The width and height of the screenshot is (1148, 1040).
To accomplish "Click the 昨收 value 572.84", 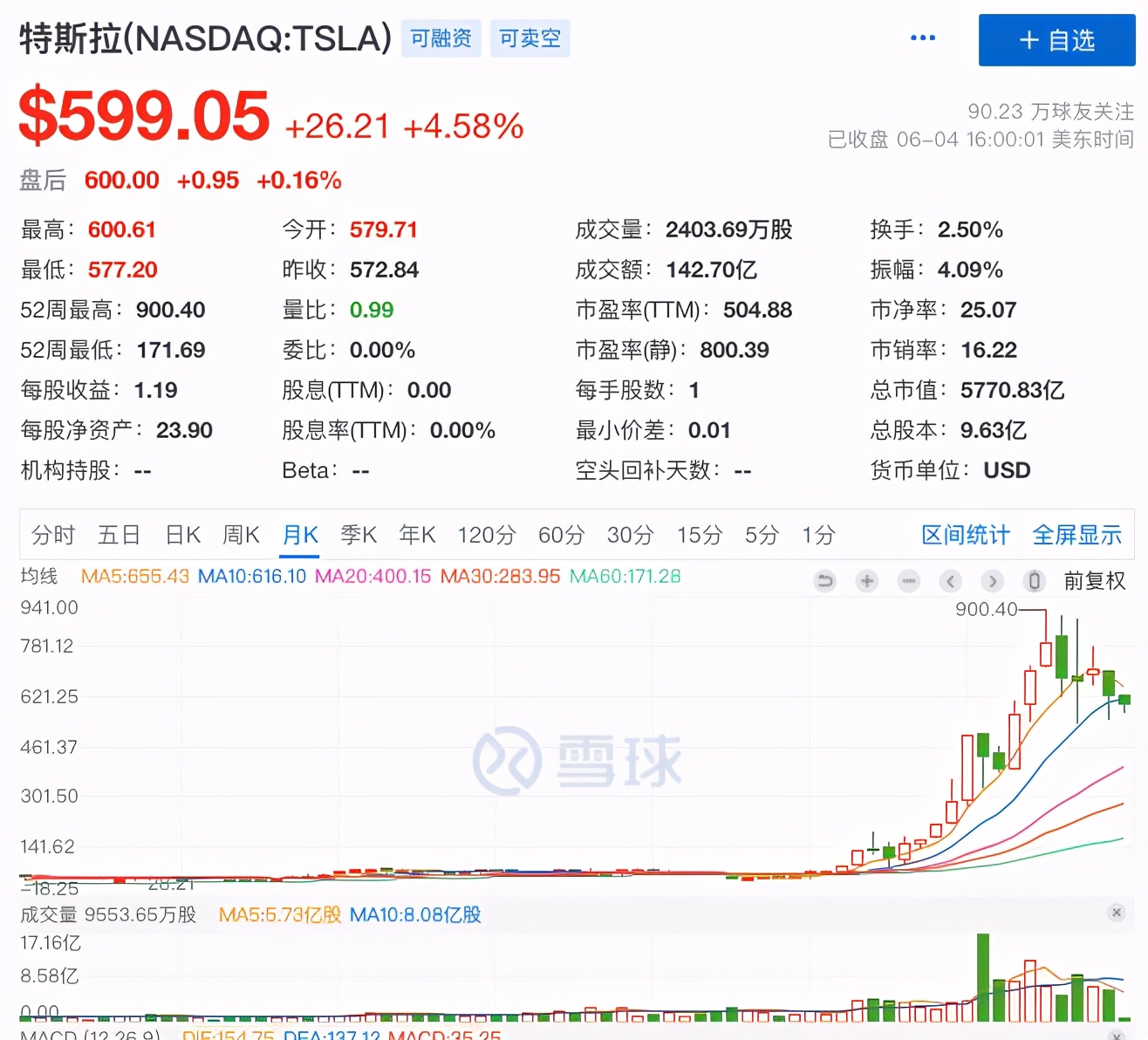I will point(384,270).
